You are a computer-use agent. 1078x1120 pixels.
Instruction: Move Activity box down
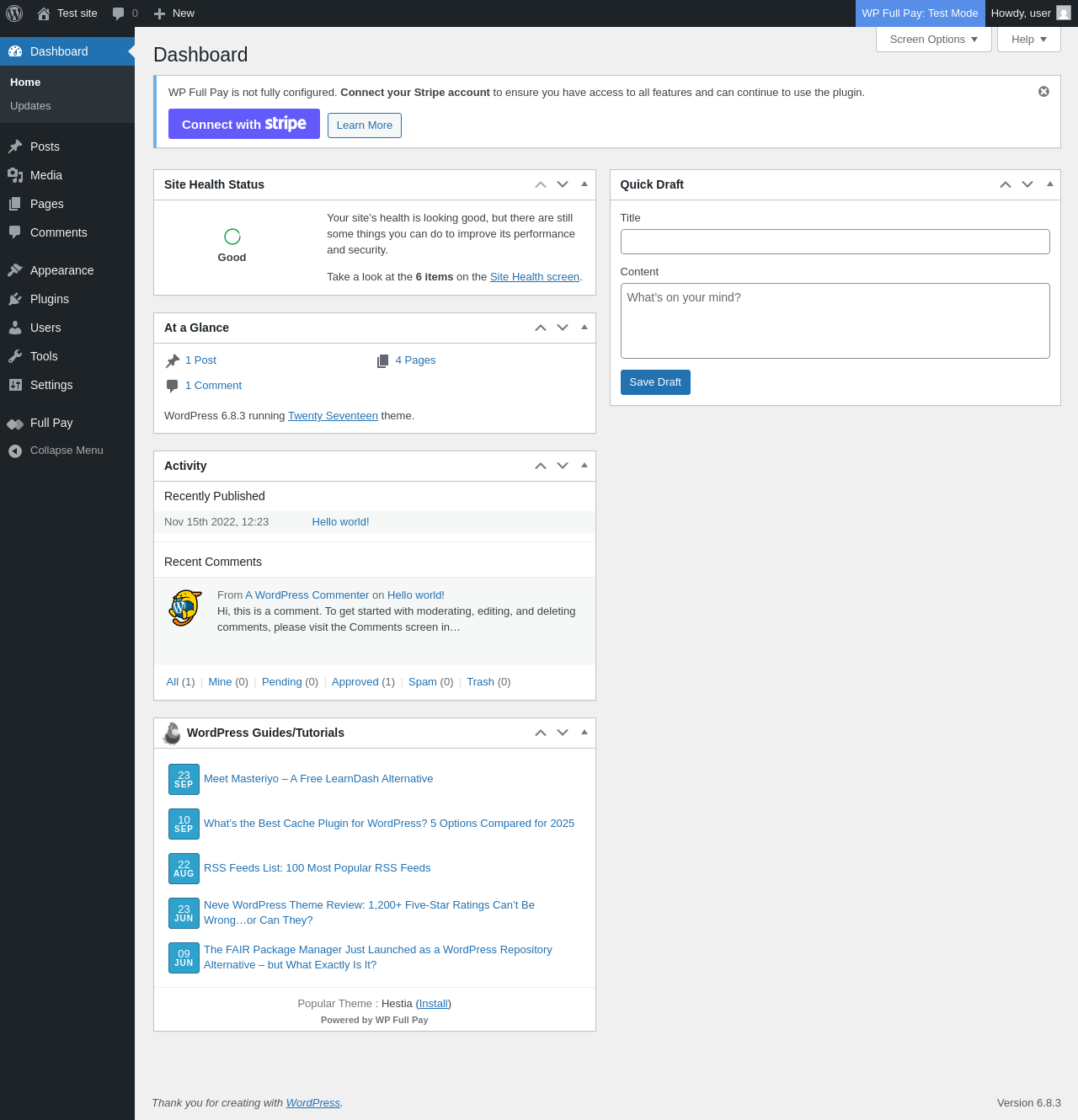pos(563,466)
